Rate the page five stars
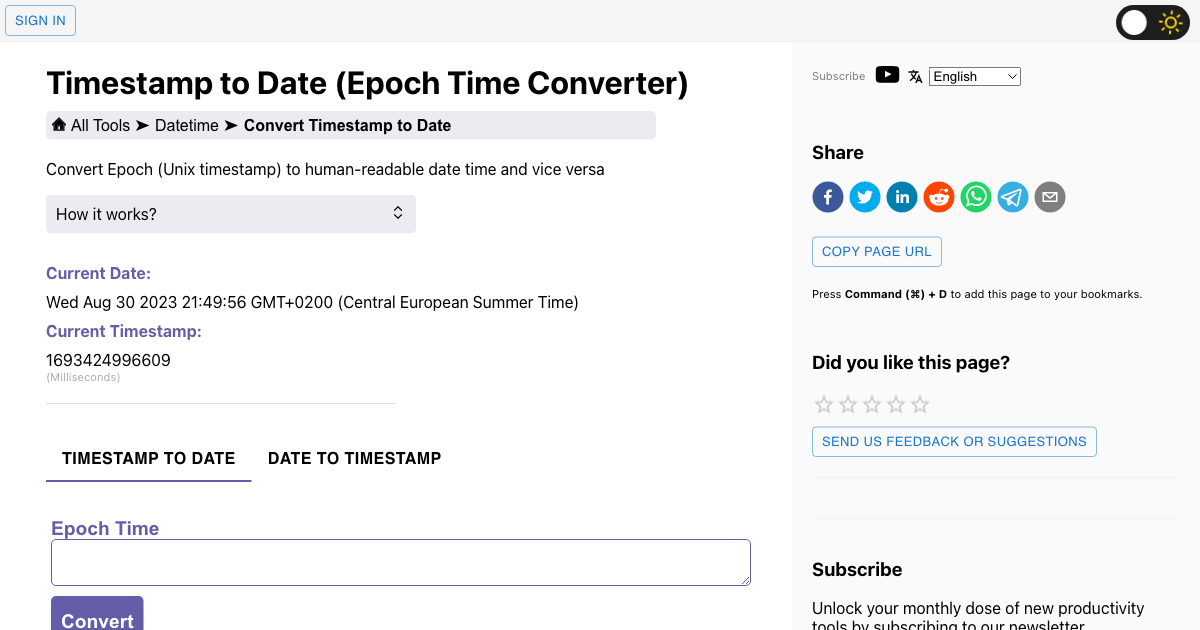Image resolution: width=1200 pixels, height=630 pixels. pyautogui.click(x=920, y=405)
